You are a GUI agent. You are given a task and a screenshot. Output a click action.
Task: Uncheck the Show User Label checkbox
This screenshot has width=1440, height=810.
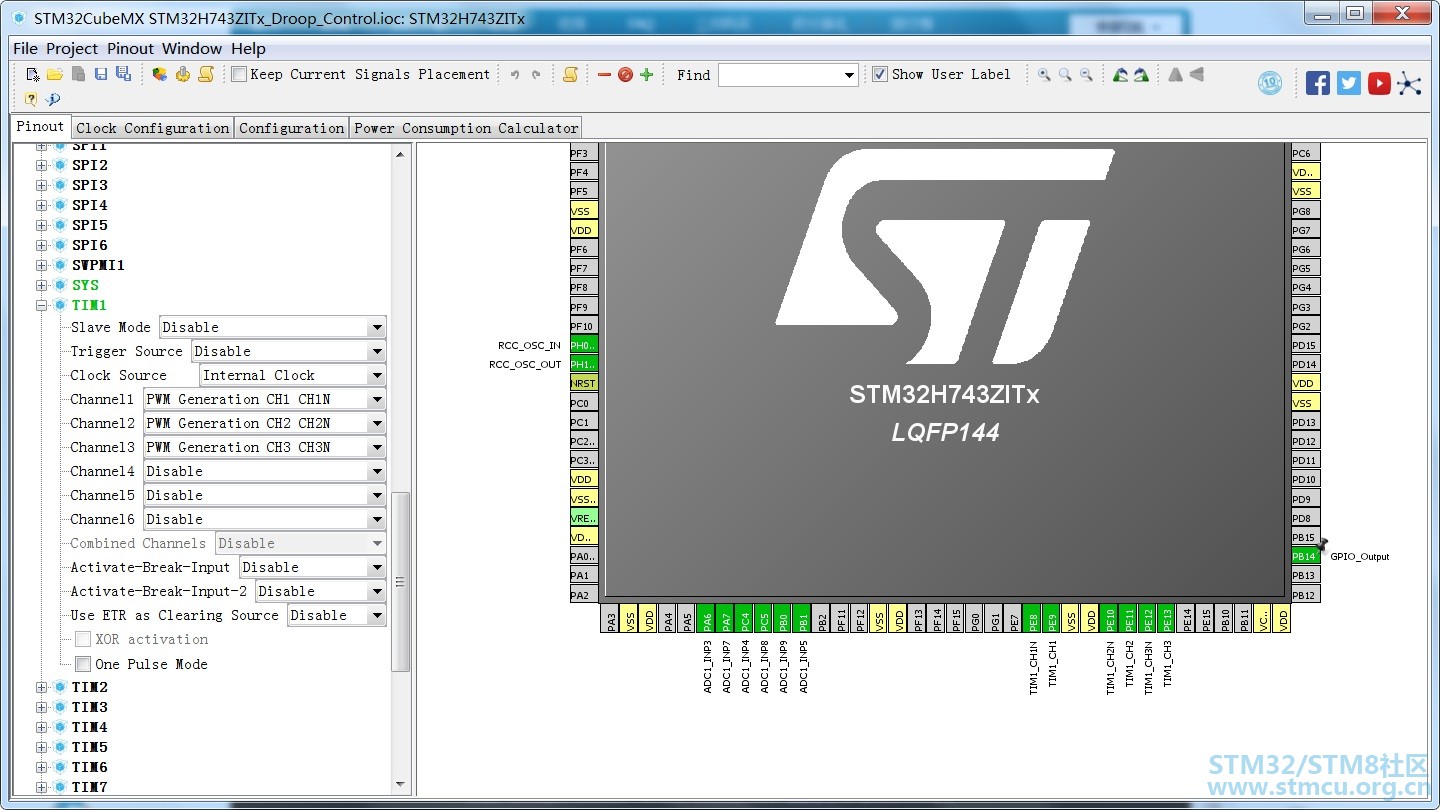tap(880, 74)
